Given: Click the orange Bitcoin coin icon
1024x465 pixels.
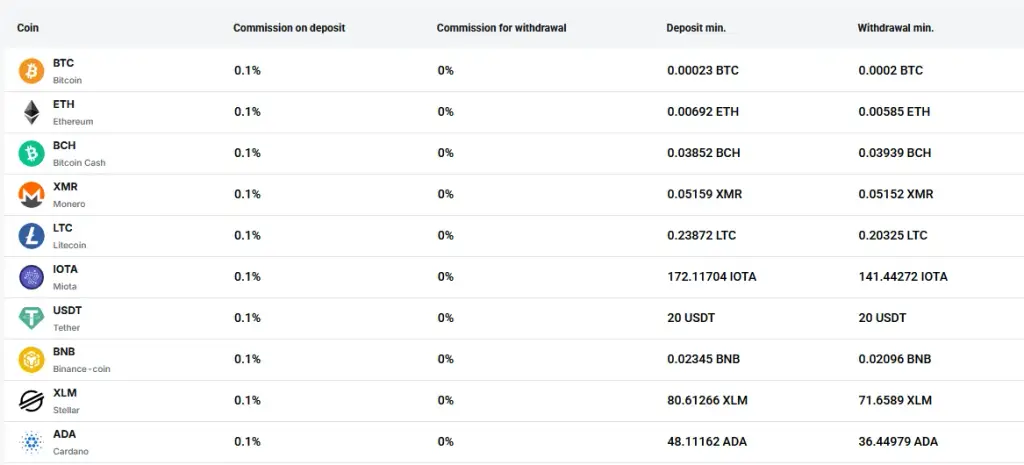Looking at the screenshot, I should click(x=31, y=71).
